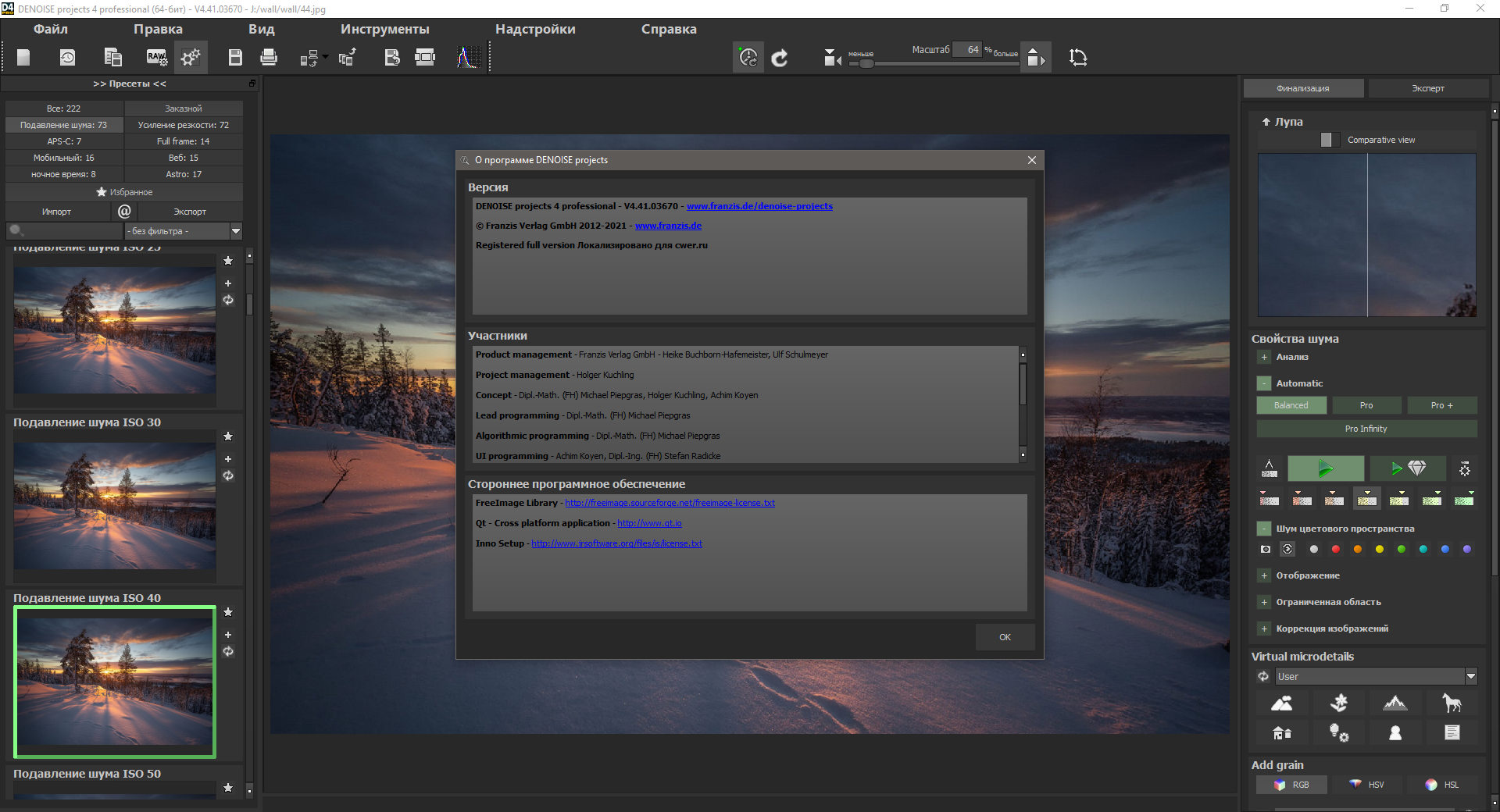
Task: Expand the Анализ section
Action: [1264, 357]
